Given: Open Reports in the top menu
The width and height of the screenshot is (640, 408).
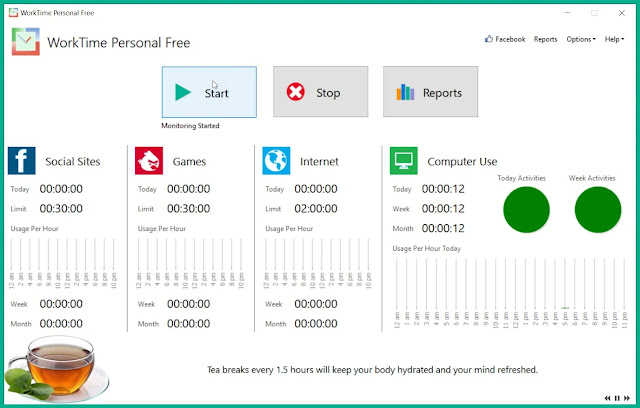Looking at the screenshot, I should (545, 39).
